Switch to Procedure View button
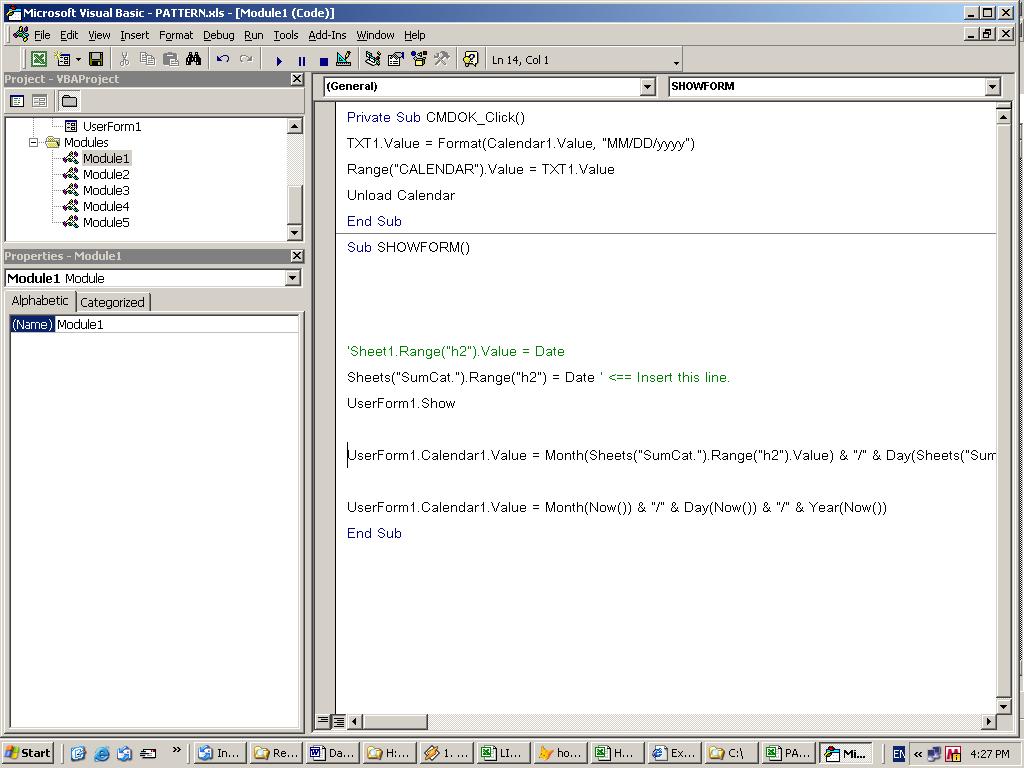The image size is (1024, 768). 323,721
